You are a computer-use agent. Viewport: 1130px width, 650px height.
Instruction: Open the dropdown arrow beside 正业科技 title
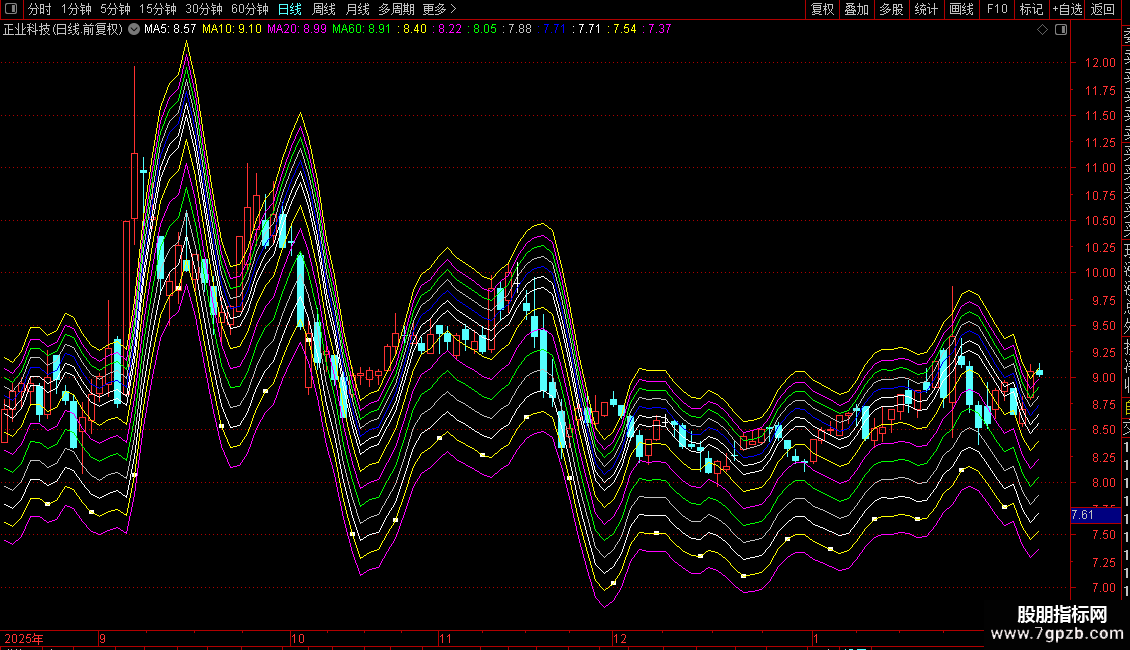tap(134, 29)
